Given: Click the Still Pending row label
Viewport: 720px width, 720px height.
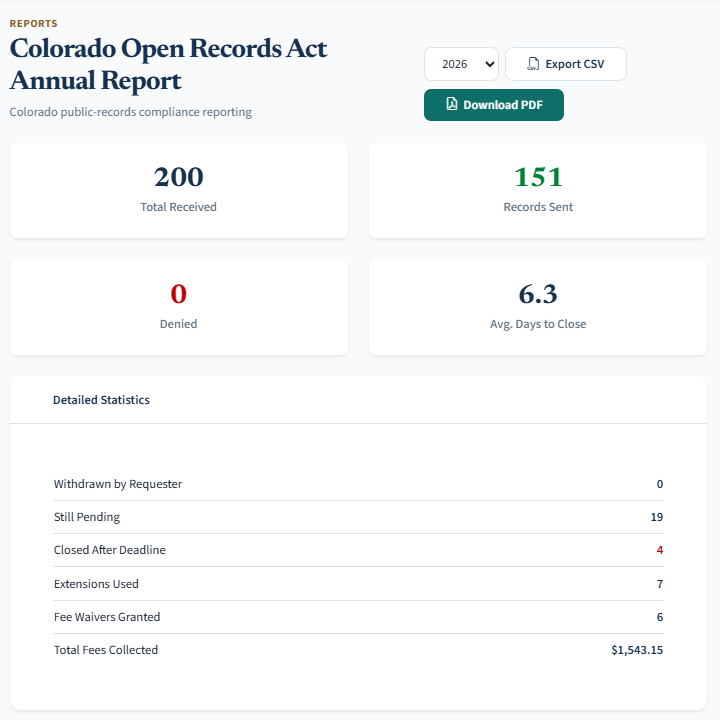Looking at the screenshot, I should pos(87,517).
